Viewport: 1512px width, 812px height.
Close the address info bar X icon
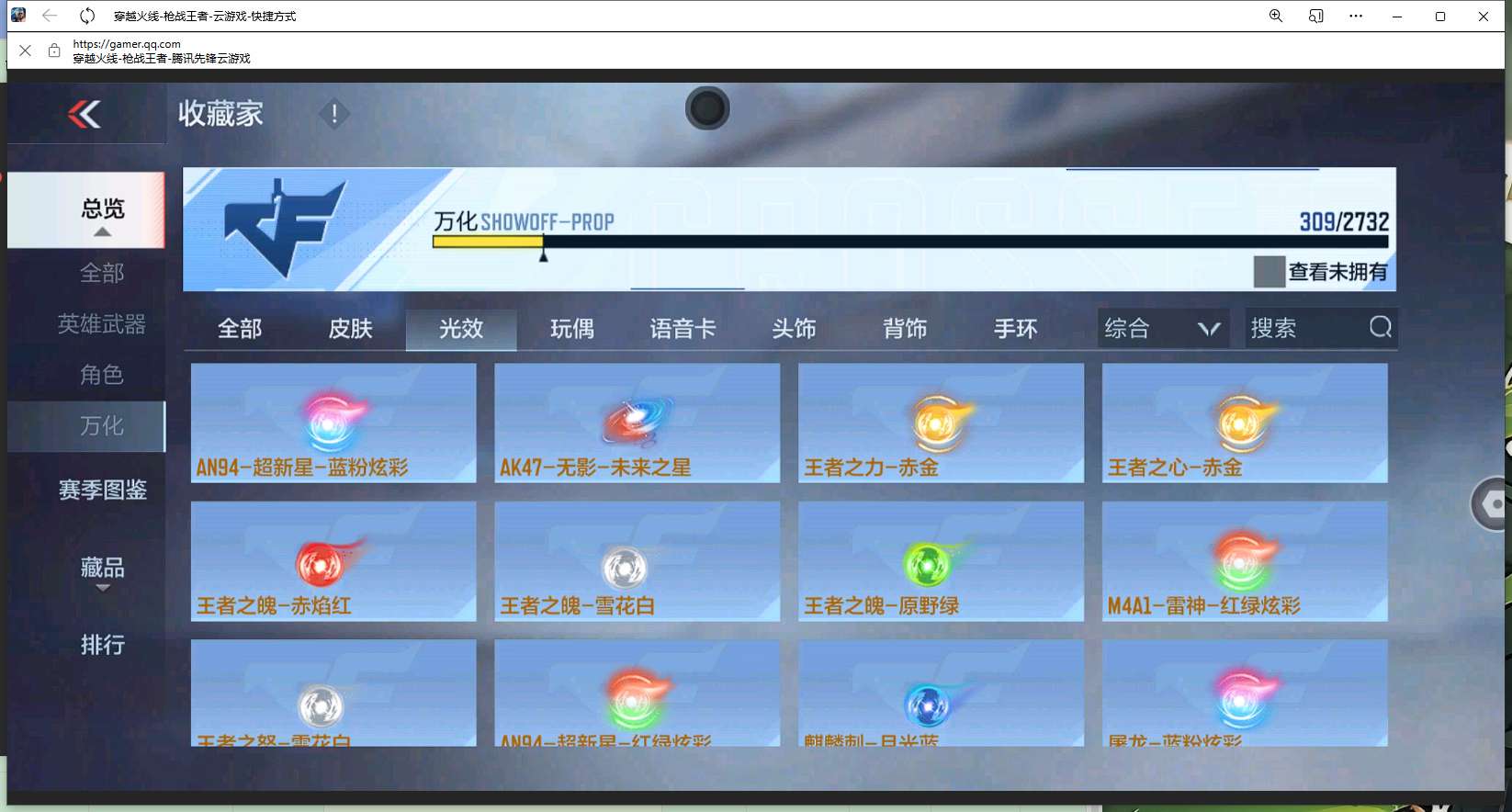(25, 51)
